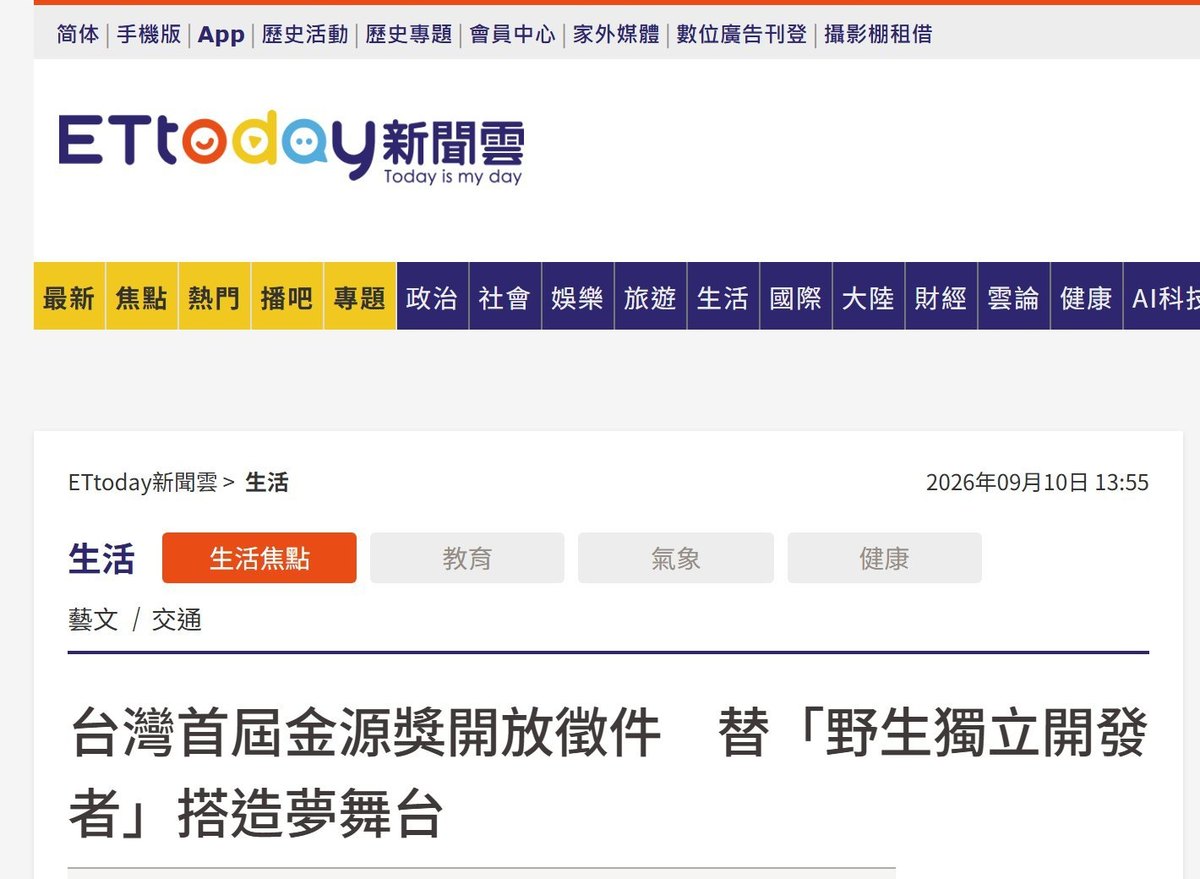The width and height of the screenshot is (1200, 879).
Task: Open the 政治 news category
Action: (x=432, y=297)
